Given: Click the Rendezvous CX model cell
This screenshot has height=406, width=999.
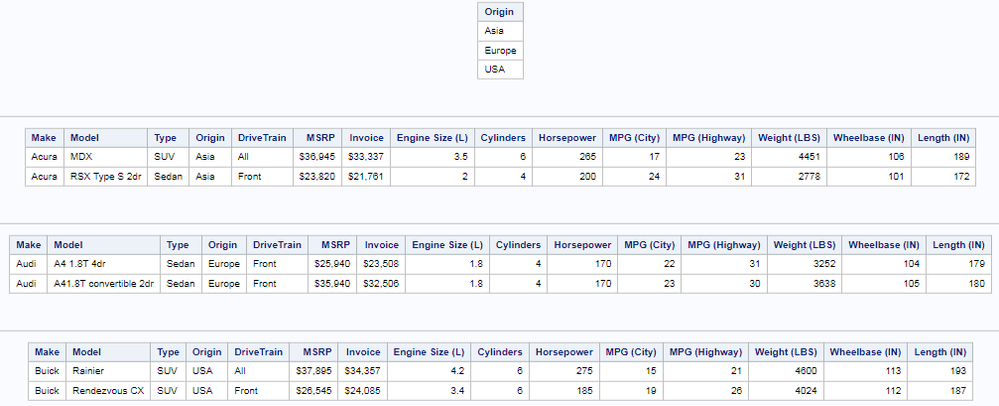Looking at the screenshot, I should 108,391.
